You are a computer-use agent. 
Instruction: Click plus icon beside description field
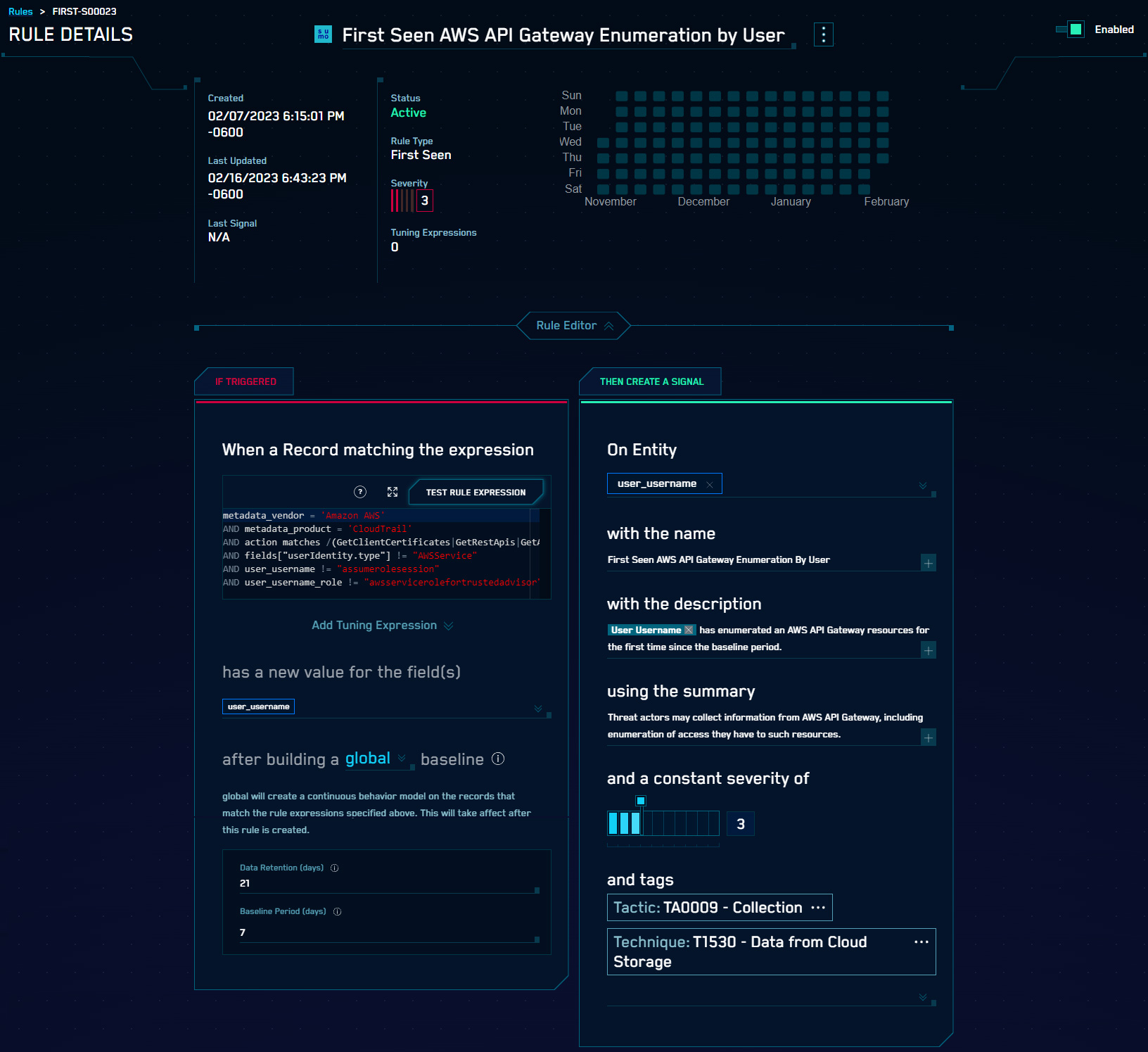[929, 650]
